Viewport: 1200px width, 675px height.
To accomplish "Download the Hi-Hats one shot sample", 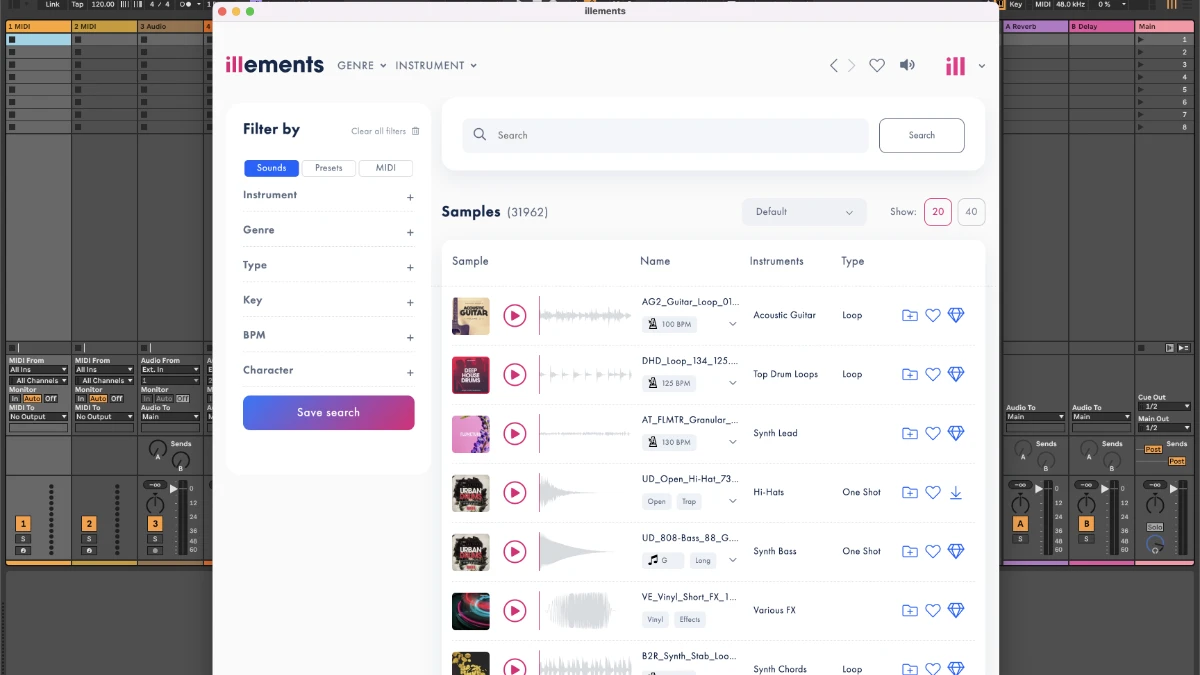I will click(956, 492).
